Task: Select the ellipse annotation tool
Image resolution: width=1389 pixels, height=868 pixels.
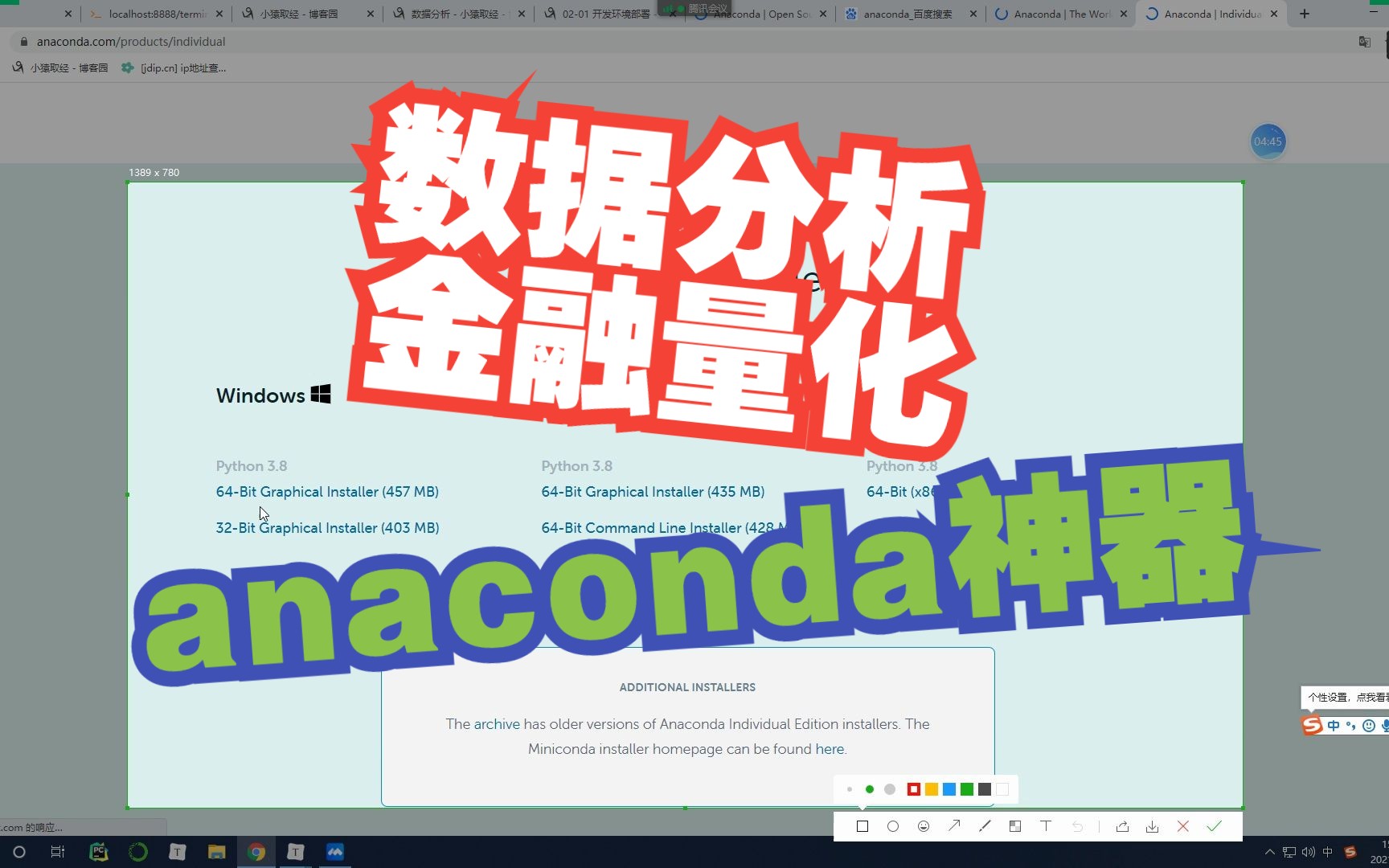Action: (893, 826)
